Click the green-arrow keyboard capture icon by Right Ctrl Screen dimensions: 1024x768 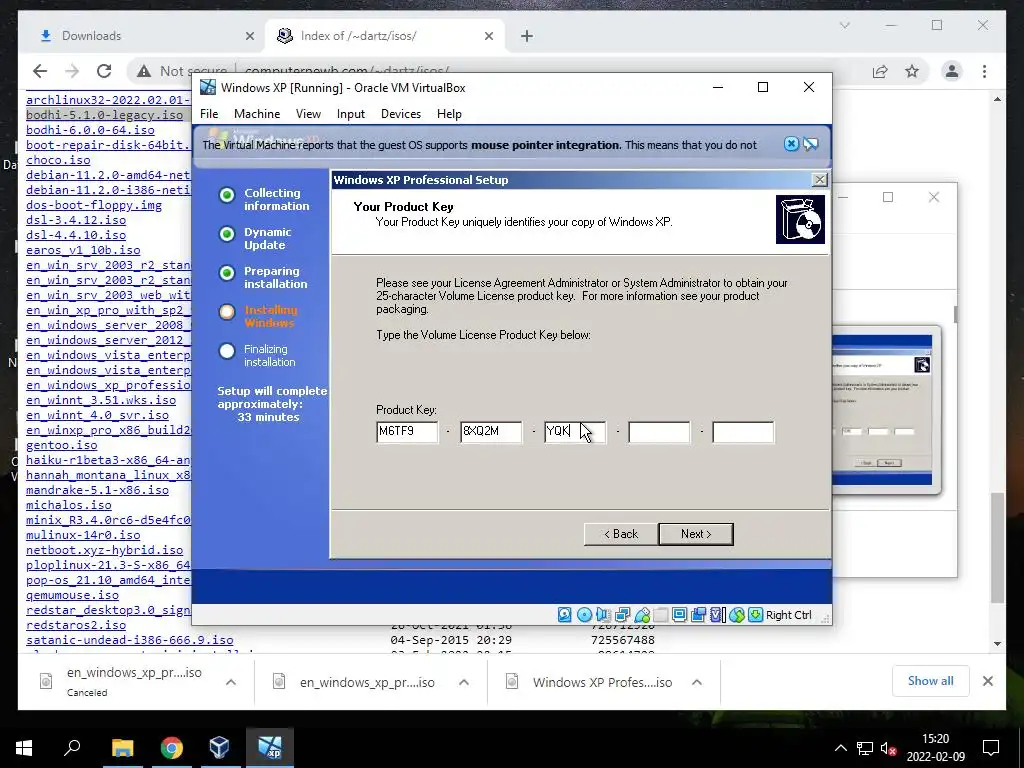click(756, 615)
